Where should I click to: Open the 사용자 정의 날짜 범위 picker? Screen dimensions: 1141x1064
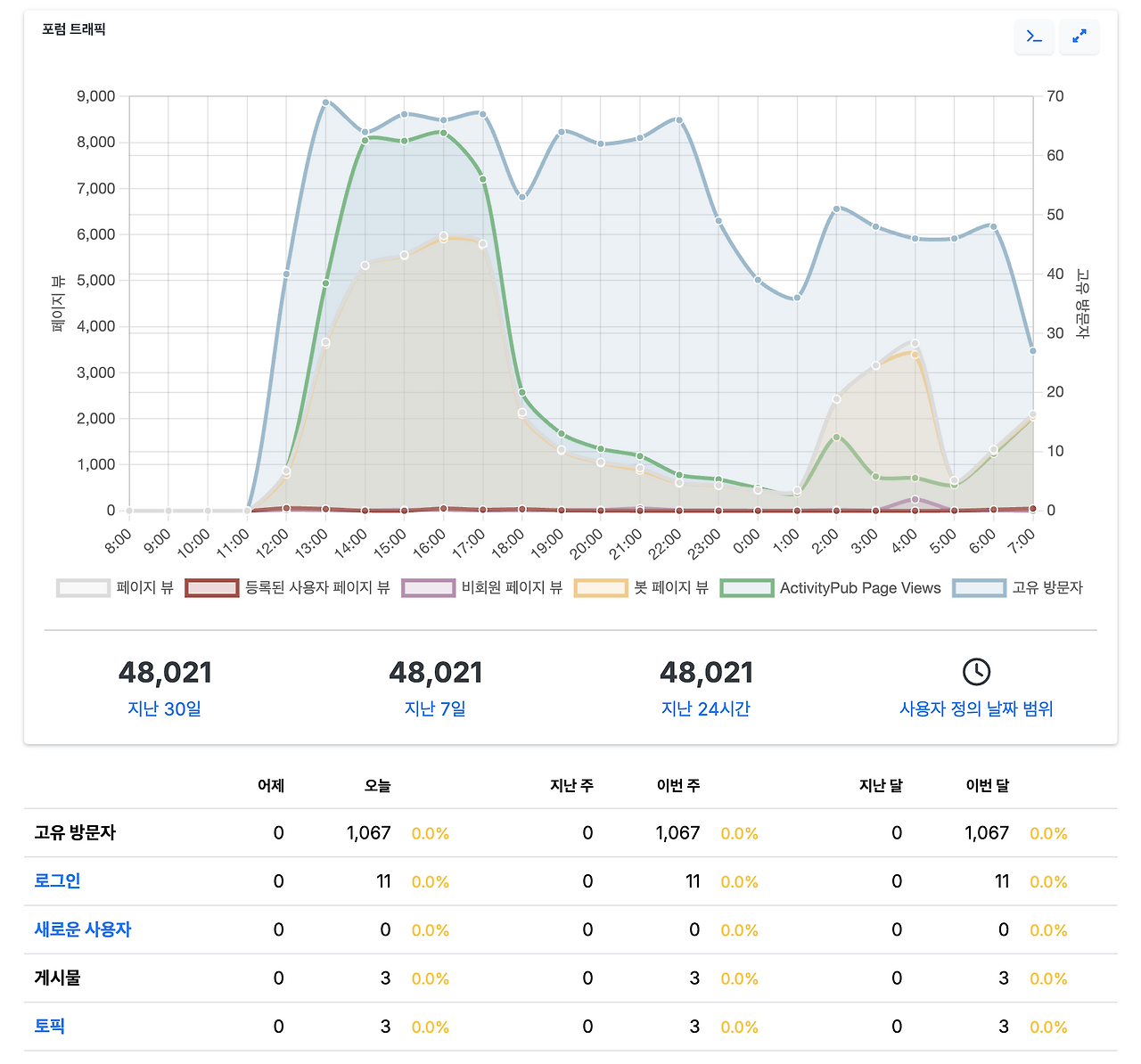(x=976, y=708)
